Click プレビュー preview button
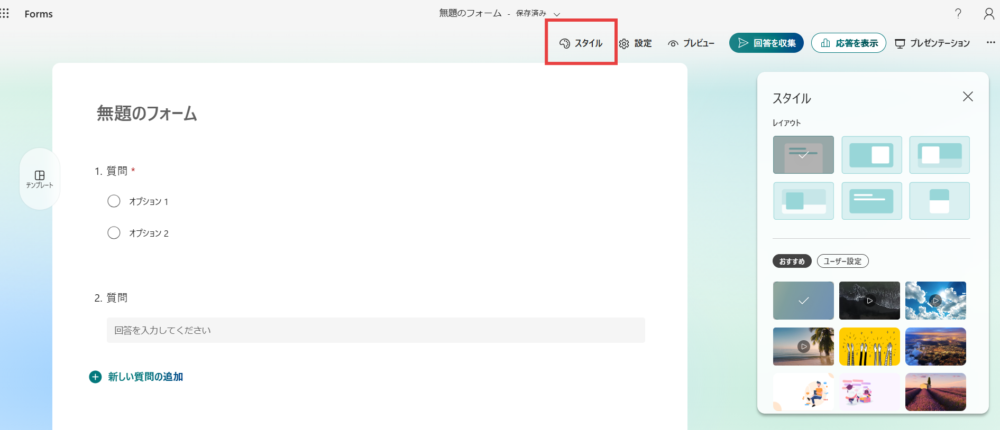Viewport: 1000px width, 430px height. point(691,43)
